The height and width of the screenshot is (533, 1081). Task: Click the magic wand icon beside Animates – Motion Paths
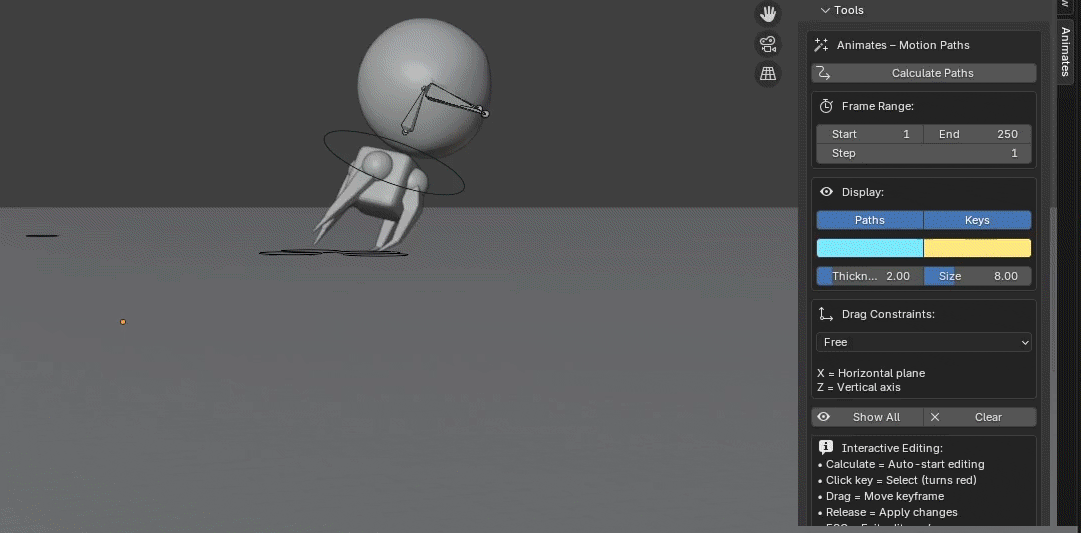[x=822, y=45]
